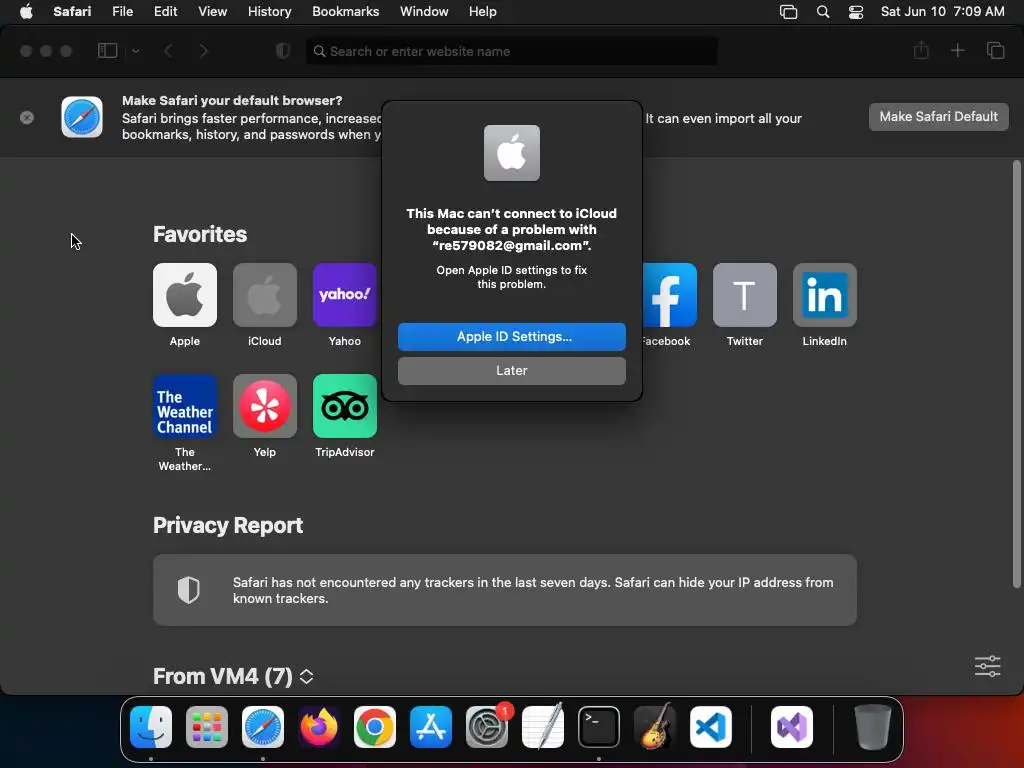1024x768 pixels.
Task: Open The Weather Channel favorite tile
Action: click(x=185, y=406)
